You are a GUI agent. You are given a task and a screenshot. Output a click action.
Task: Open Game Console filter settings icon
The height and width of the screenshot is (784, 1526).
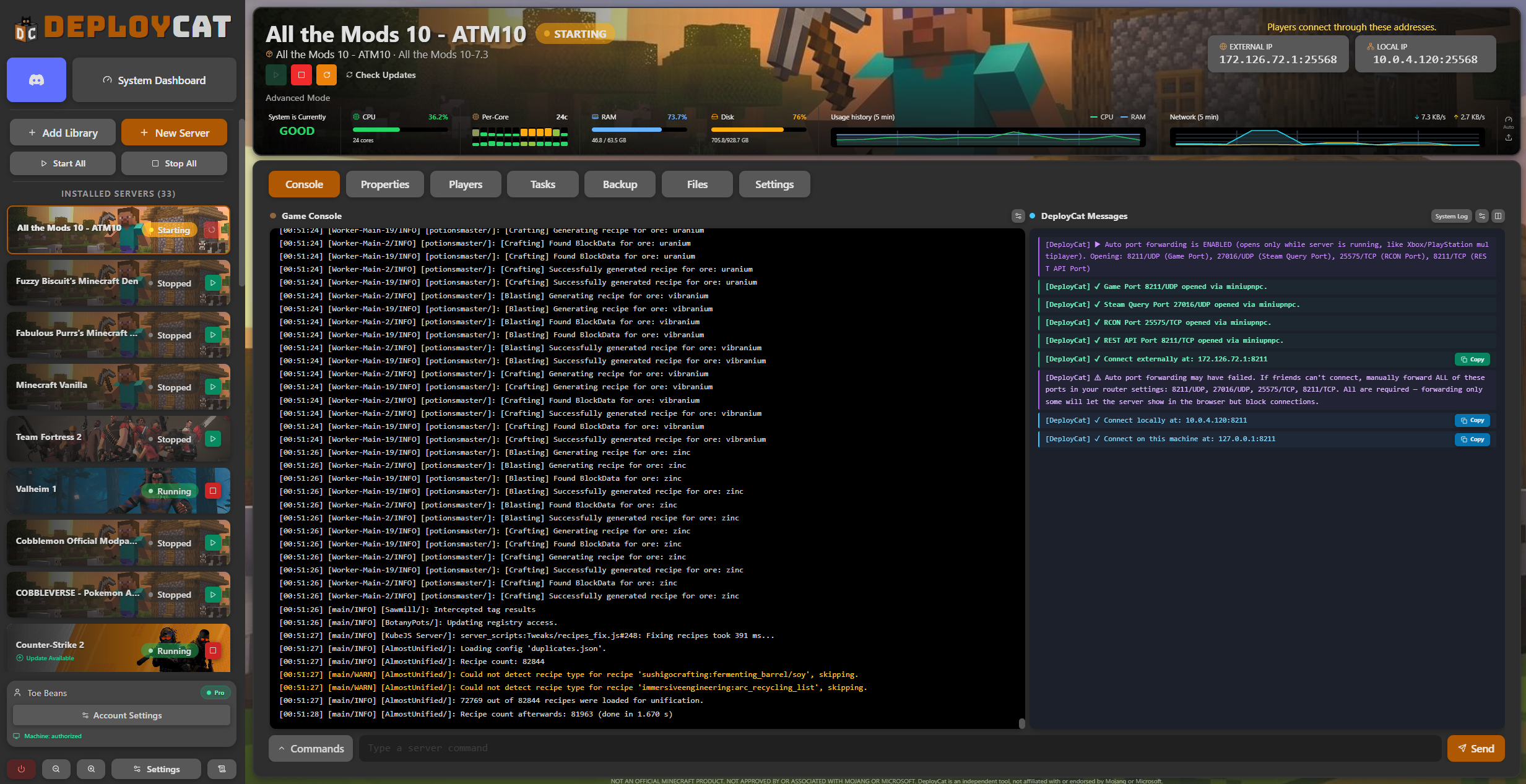(x=1018, y=216)
